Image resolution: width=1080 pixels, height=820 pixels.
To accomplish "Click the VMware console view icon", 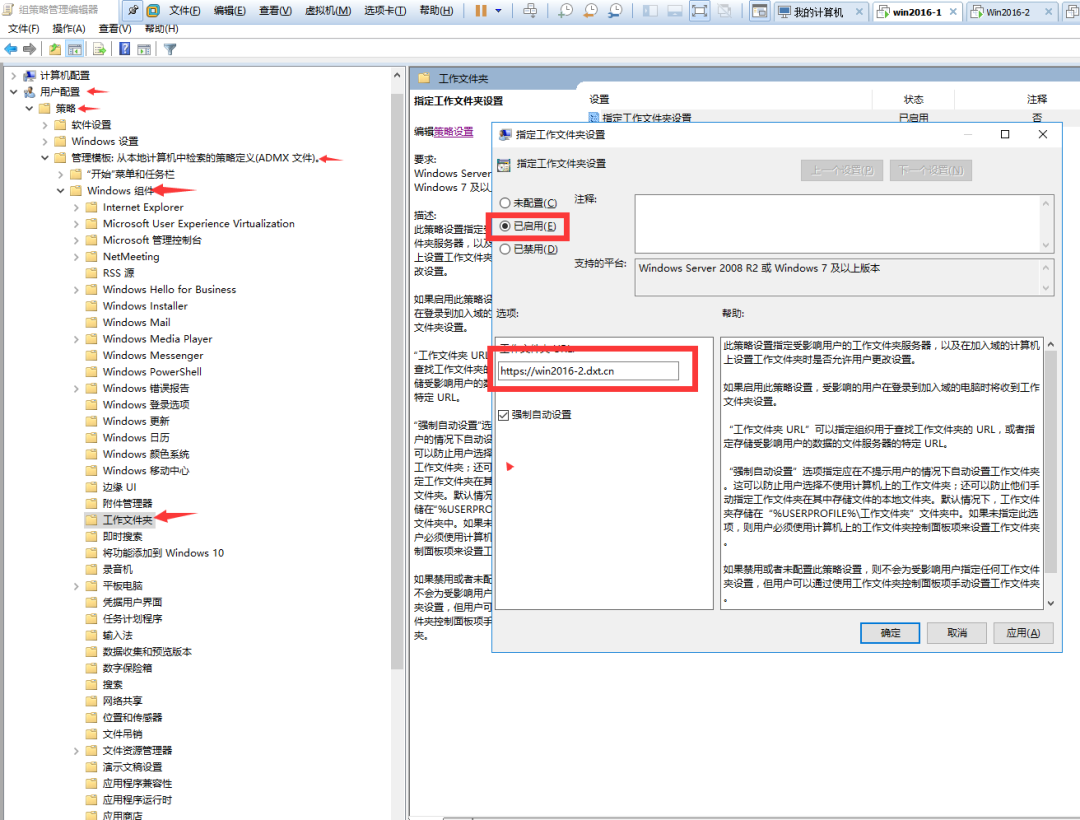I will pos(759,10).
